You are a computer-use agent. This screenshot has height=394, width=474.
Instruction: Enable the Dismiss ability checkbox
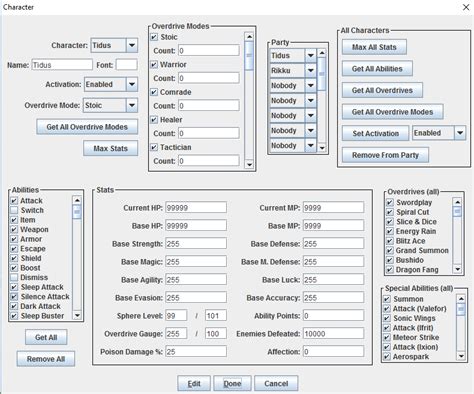[x=14, y=277]
